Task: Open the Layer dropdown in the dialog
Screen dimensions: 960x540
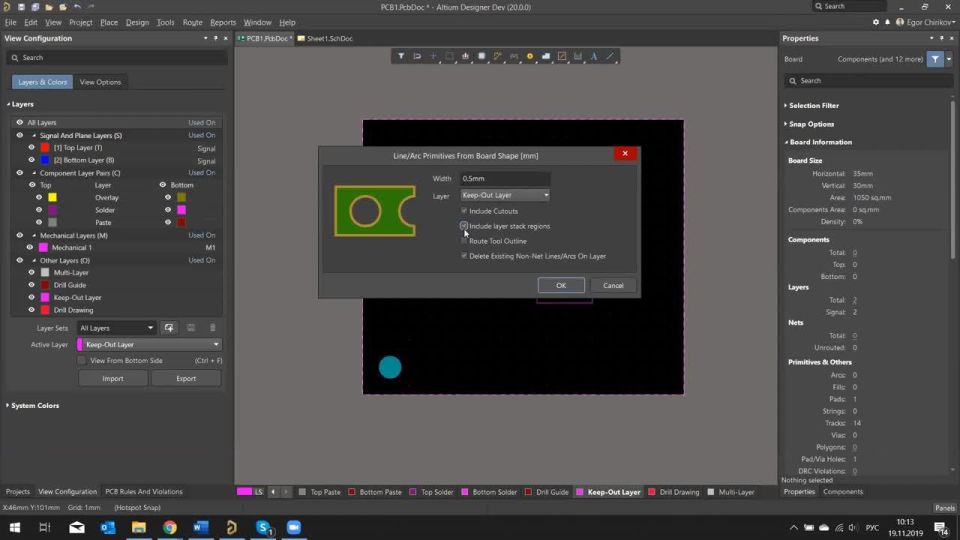Action: [505, 195]
